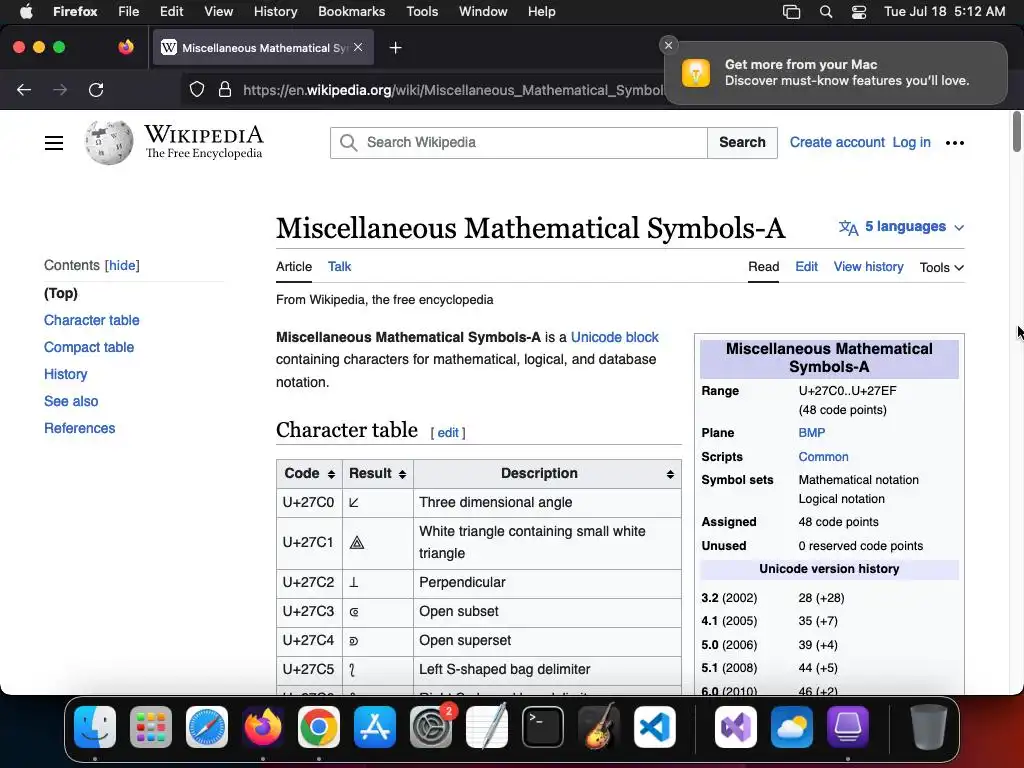Click the Log in link
Viewport: 1024px width, 768px height.
912,142
